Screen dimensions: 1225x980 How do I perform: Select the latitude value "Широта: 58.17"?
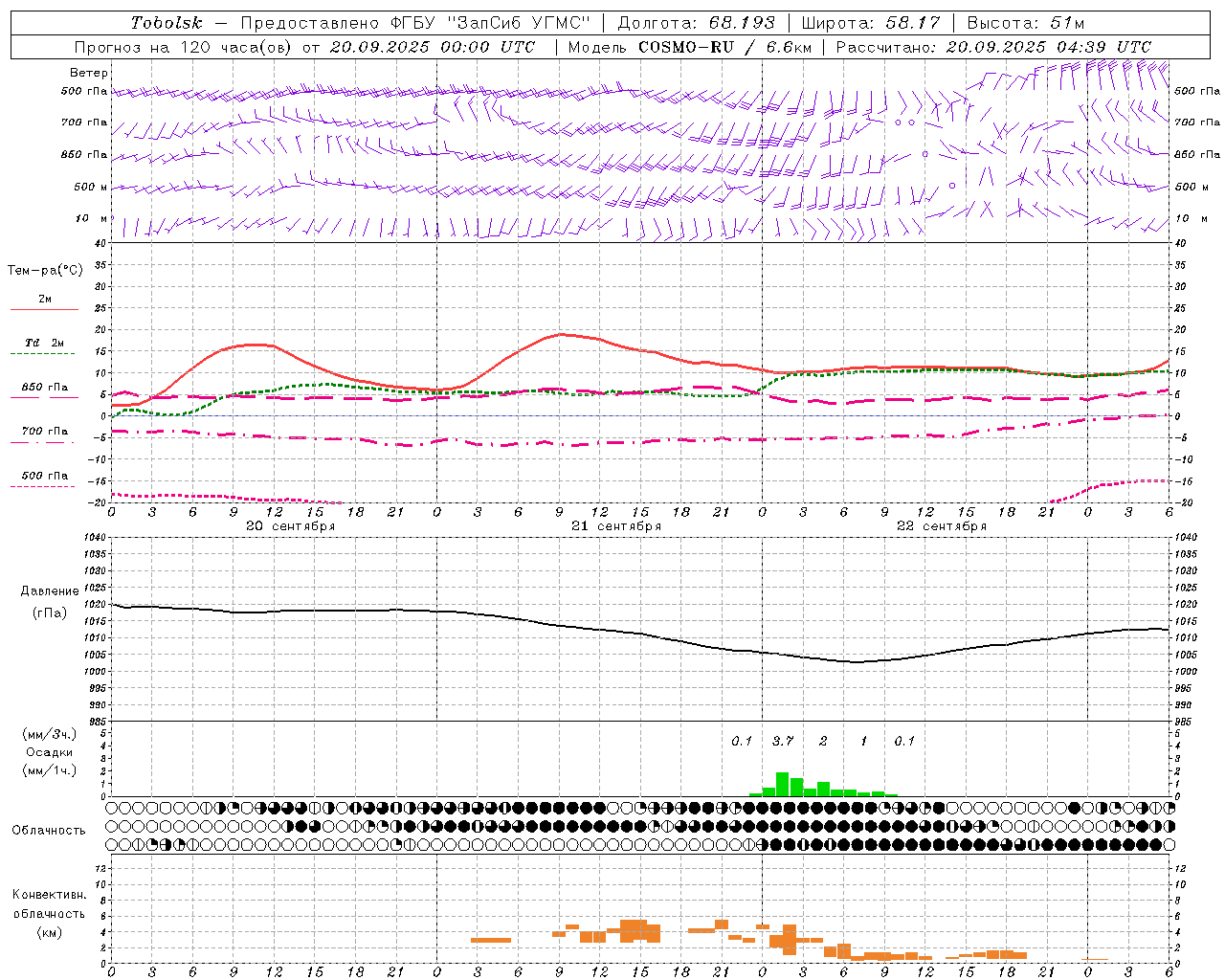coord(871,23)
